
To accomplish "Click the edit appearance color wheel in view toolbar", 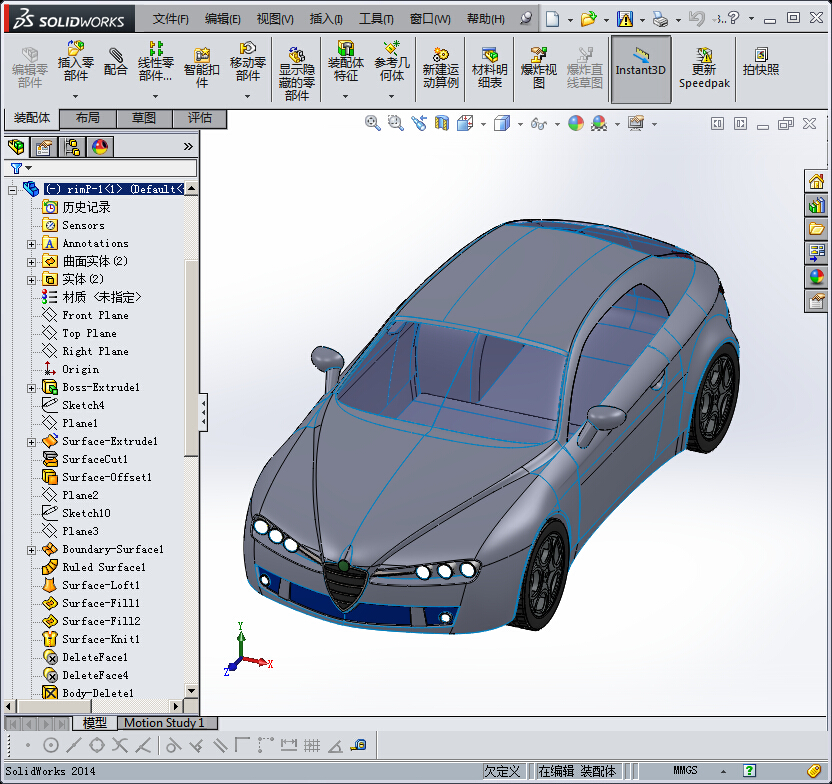I will [575, 123].
